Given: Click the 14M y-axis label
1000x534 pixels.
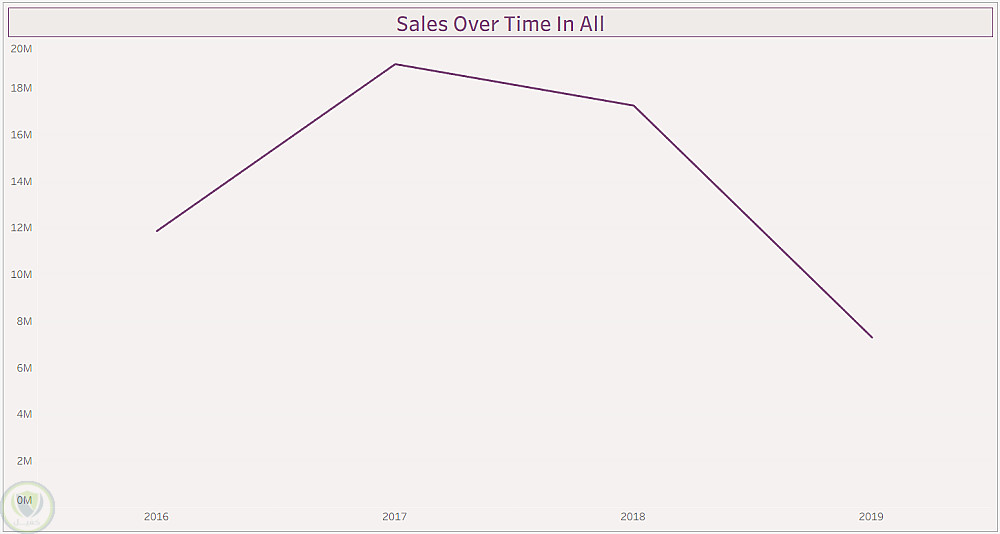Looking at the screenshot, I should point(21,181).
